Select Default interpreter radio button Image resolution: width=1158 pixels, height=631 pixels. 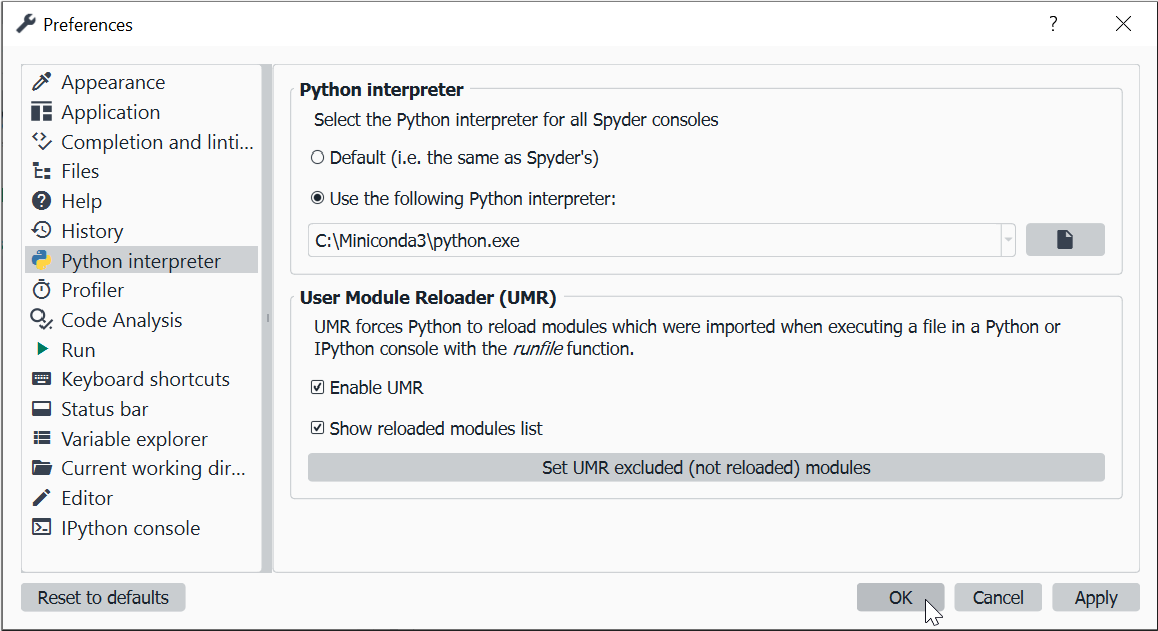[x=318, y=157]
